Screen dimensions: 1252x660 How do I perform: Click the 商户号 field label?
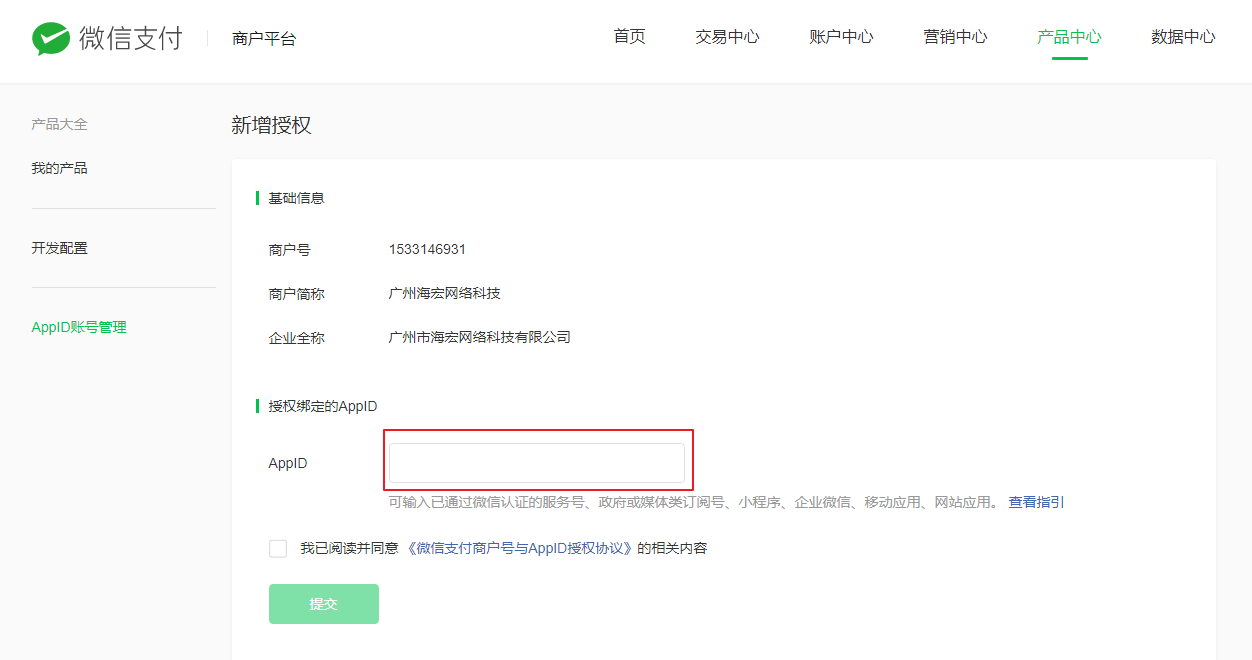(290, 249)
